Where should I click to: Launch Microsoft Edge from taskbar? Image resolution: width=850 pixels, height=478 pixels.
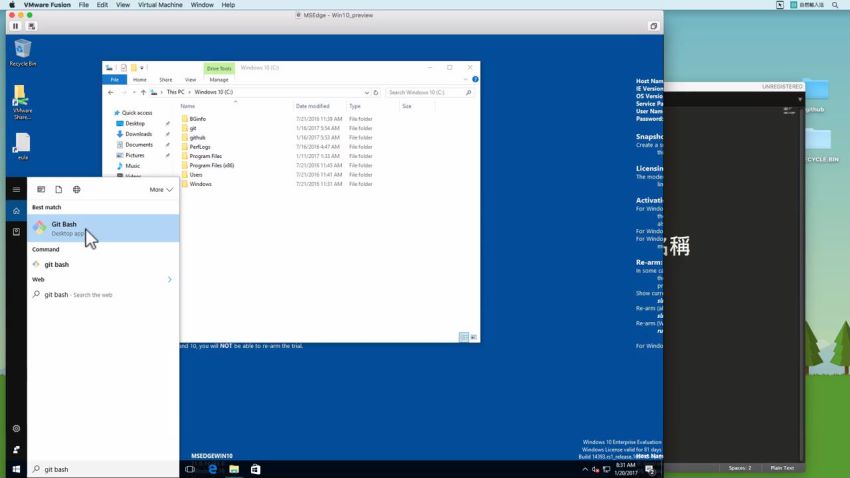point(212,469)
